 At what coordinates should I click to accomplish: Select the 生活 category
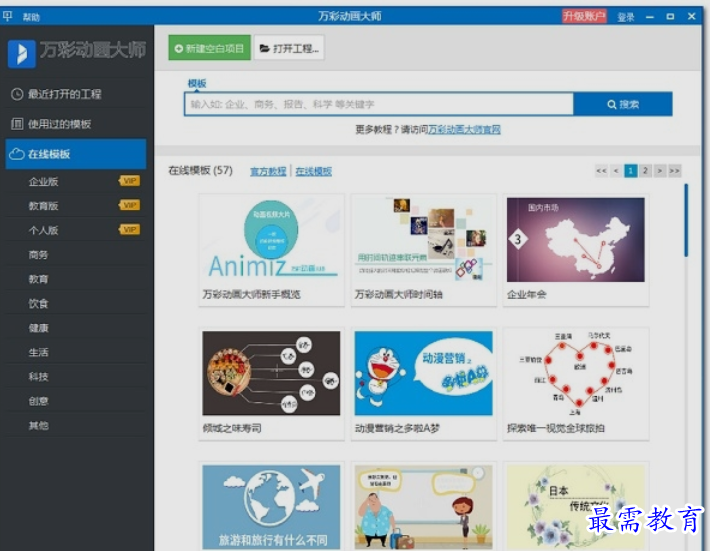tap(38, 352)
